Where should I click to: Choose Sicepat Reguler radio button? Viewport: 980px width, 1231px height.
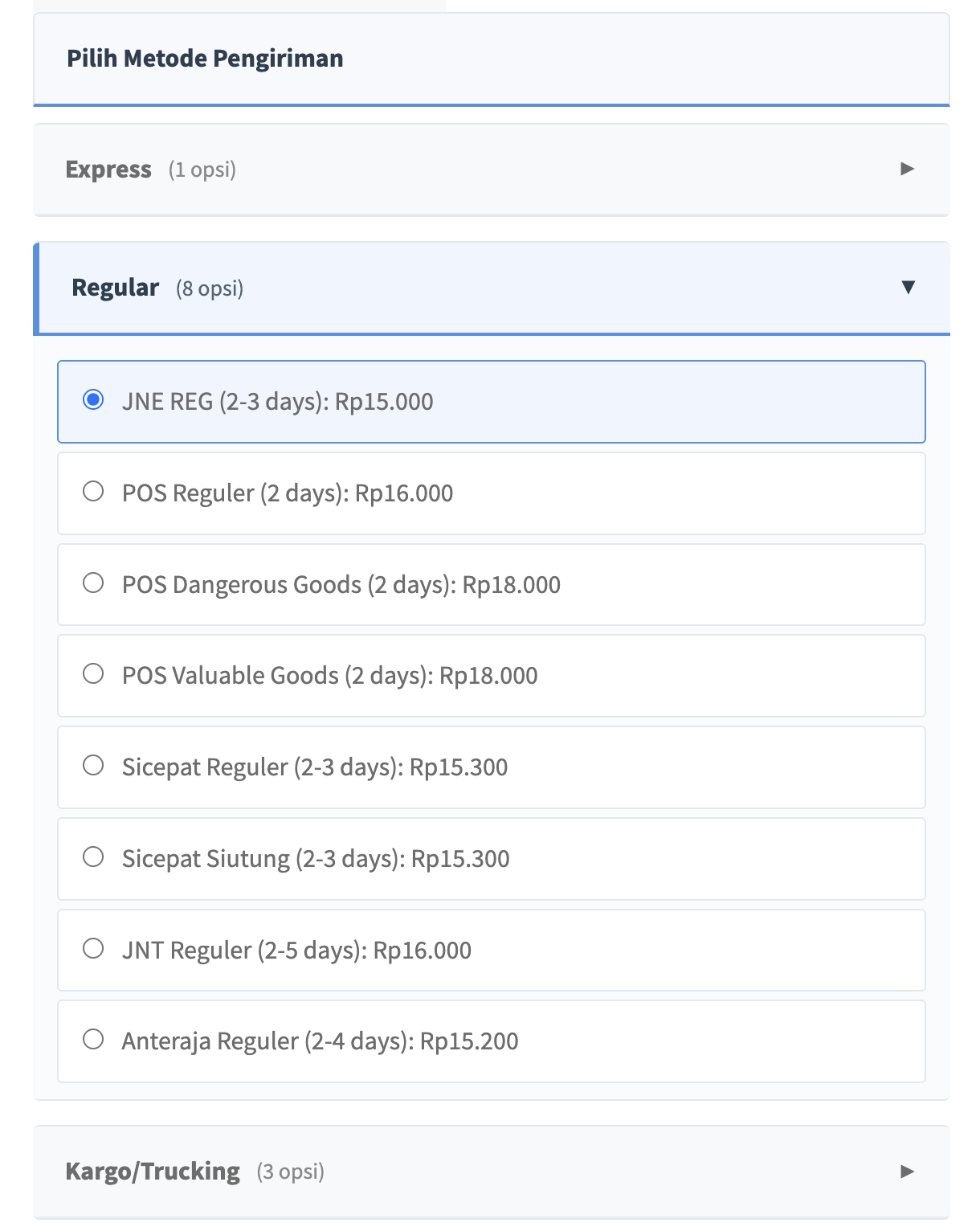pos(93,765)
